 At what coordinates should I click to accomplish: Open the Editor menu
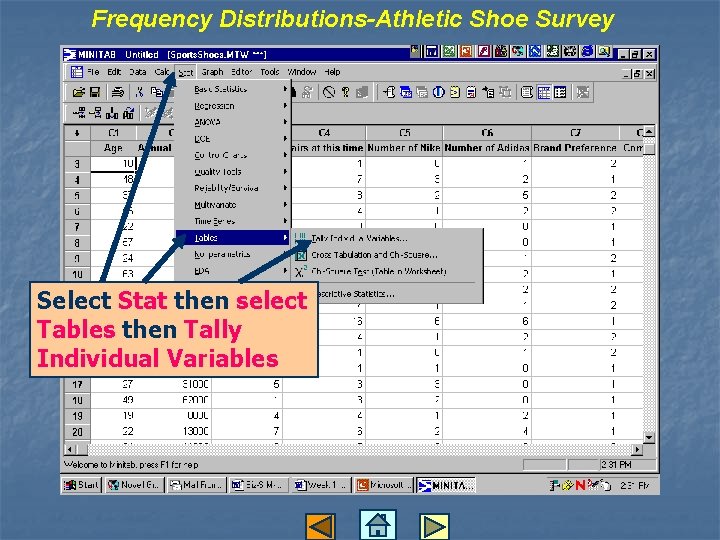click(241, 72)
